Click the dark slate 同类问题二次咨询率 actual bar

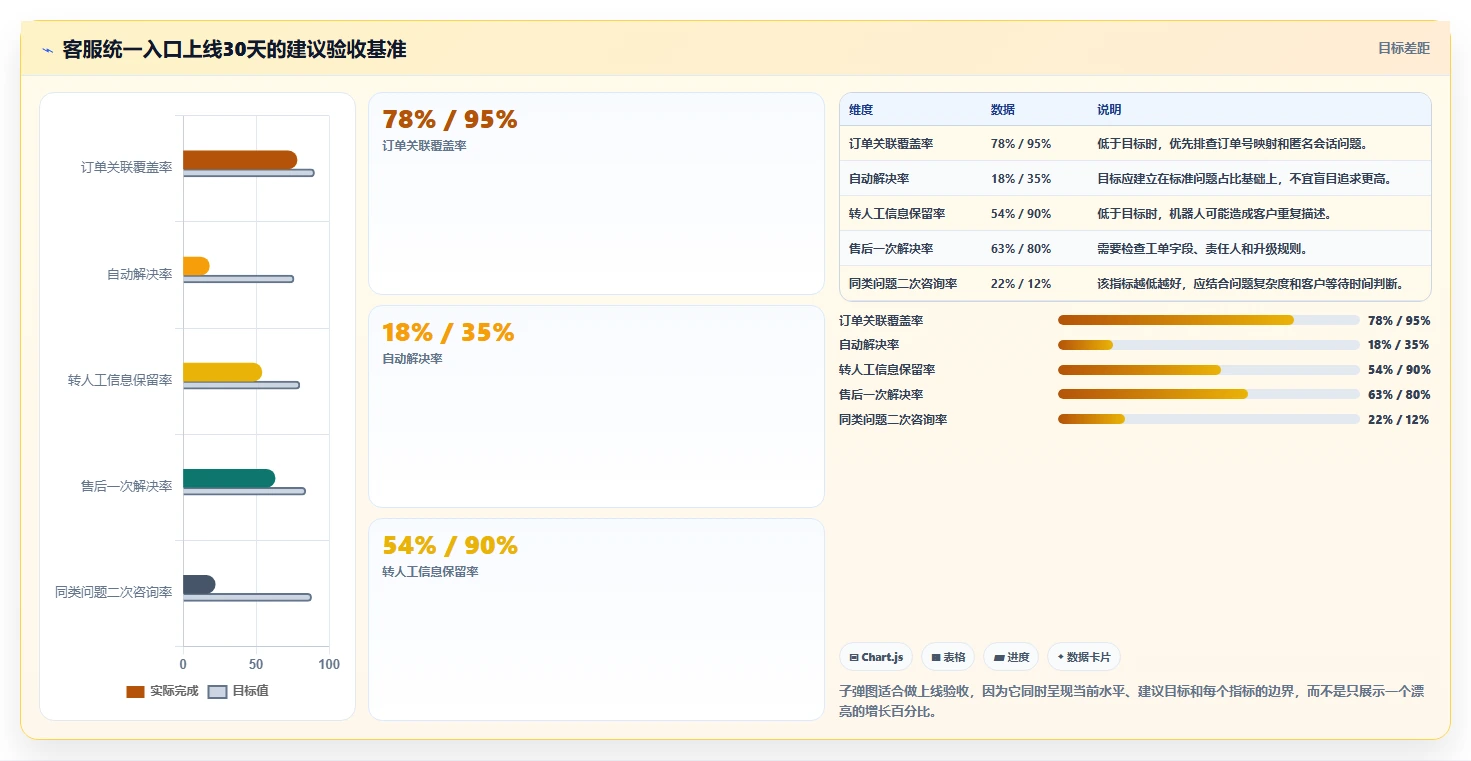199,584
